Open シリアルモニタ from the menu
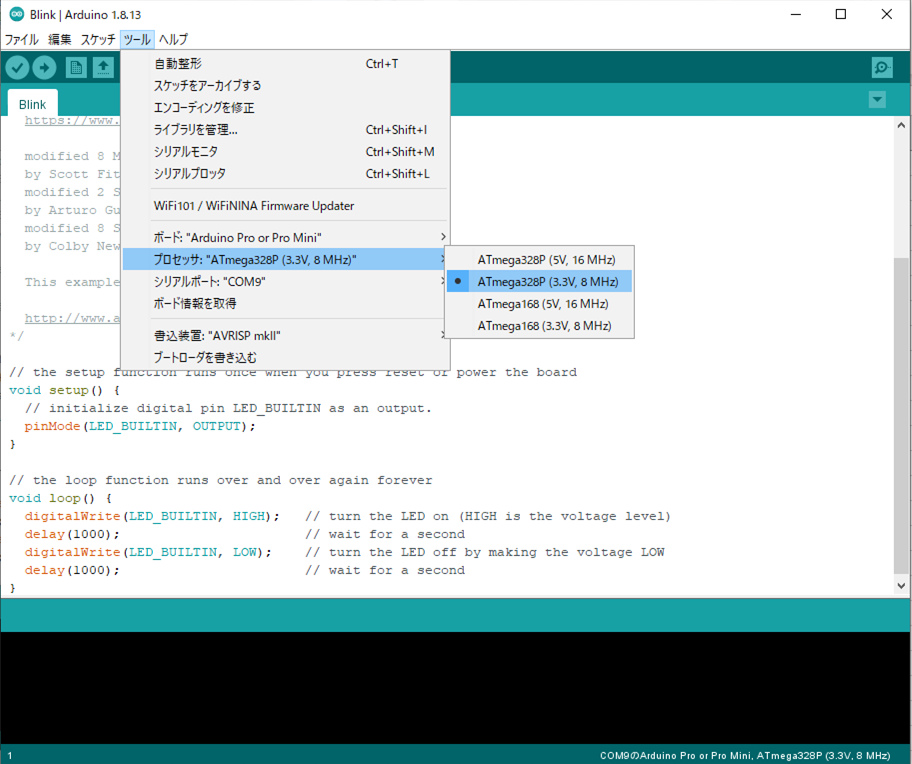Screen dimensions: 912x764 pyautogui.click(x=285, y=152)
